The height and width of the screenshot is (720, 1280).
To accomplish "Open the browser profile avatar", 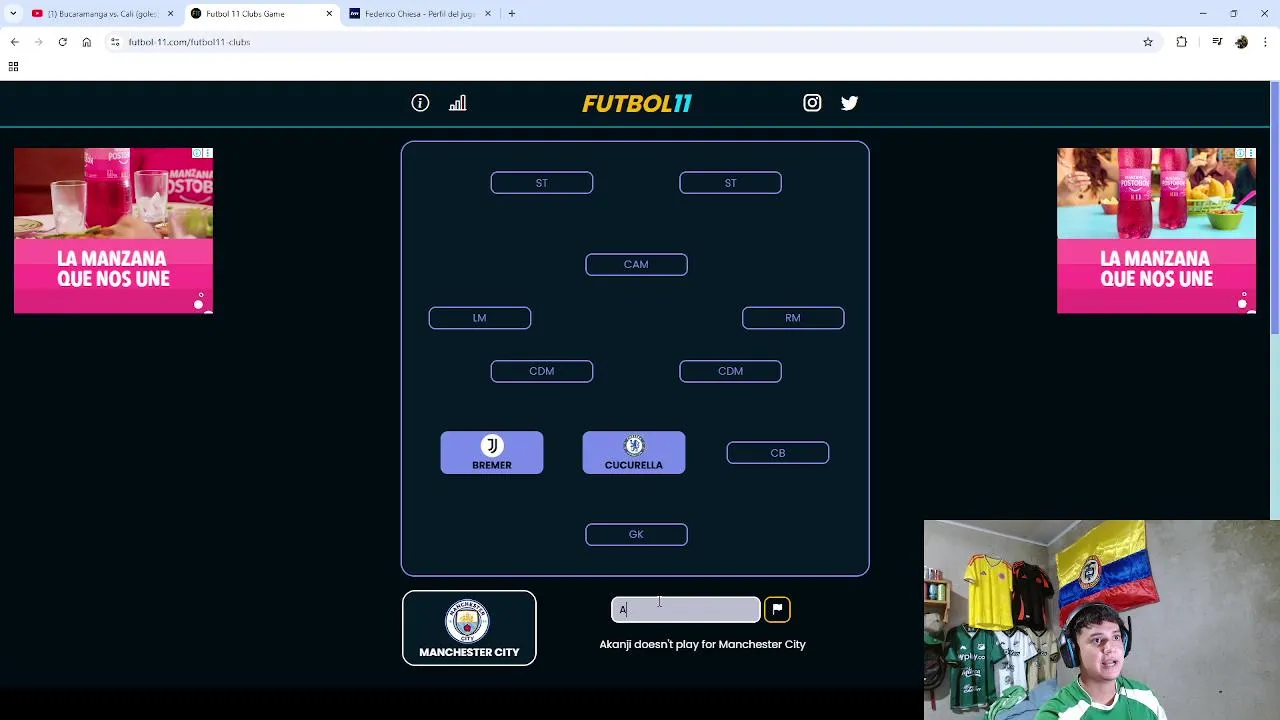I will pos(1242,42).
